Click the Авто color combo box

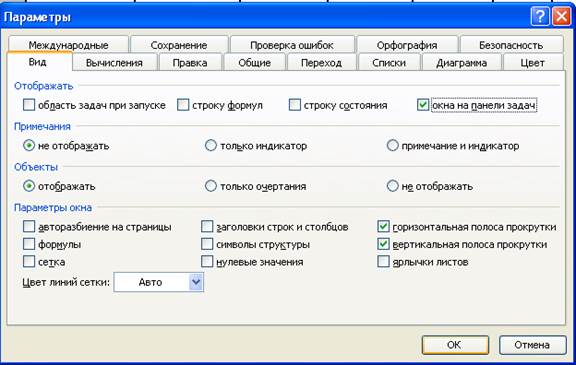[x=159, y=282]
